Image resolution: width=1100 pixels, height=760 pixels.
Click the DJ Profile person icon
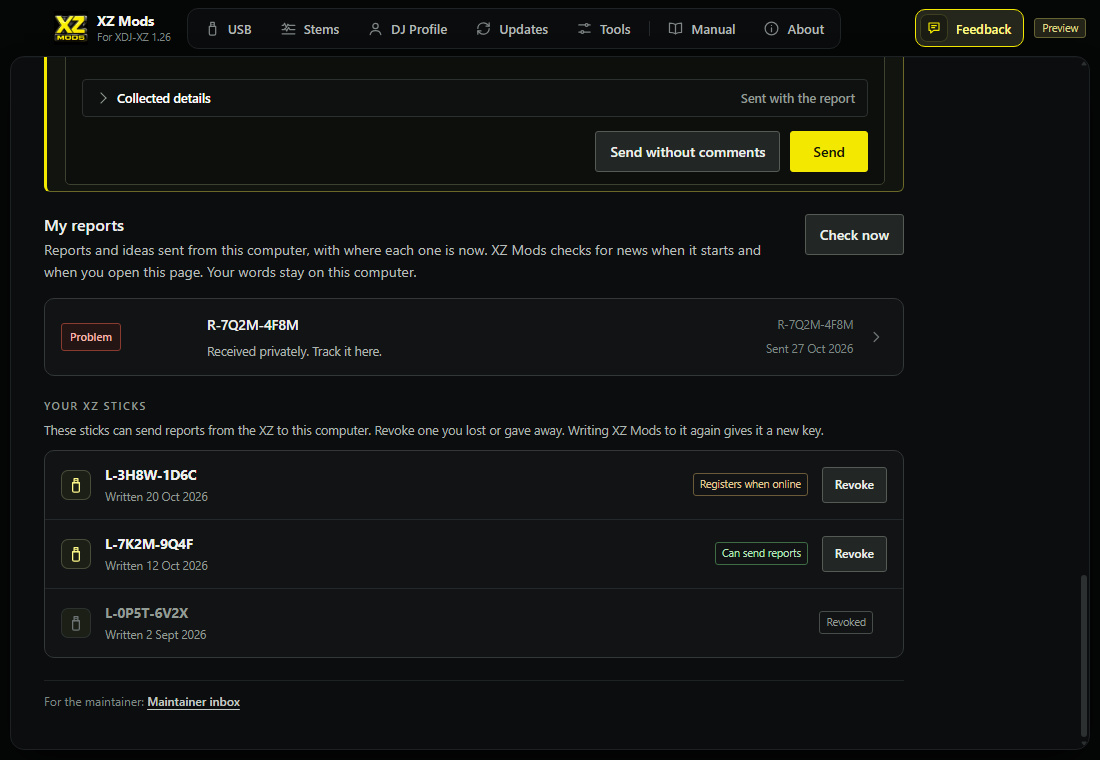tap(375, 29)
